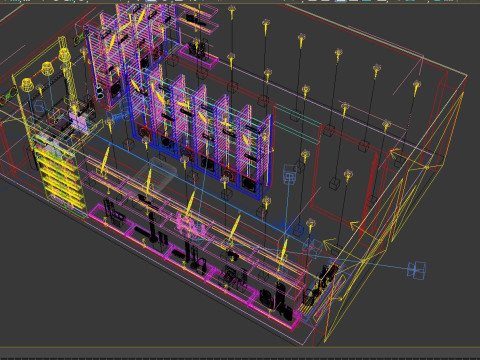Select the pink wireframe chandelier cluster
Image resolution: width=480 pixels, height=360 pixels.
point(191,226)
